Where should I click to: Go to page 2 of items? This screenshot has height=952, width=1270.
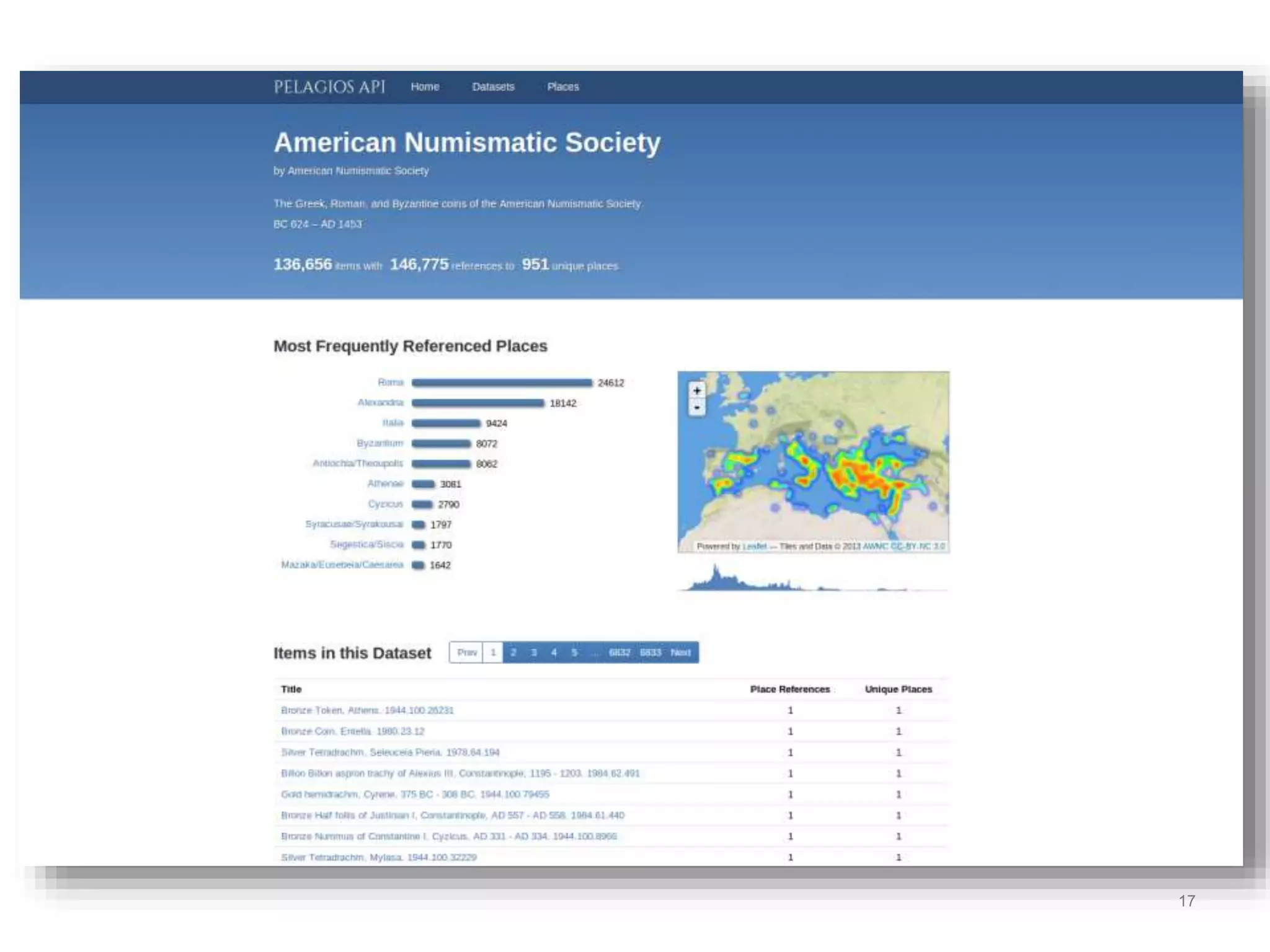pos(513,652)
